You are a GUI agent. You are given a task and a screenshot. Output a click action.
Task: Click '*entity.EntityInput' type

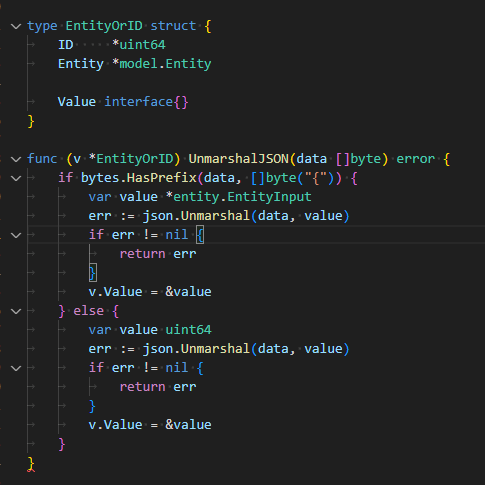tap(239, 197)
